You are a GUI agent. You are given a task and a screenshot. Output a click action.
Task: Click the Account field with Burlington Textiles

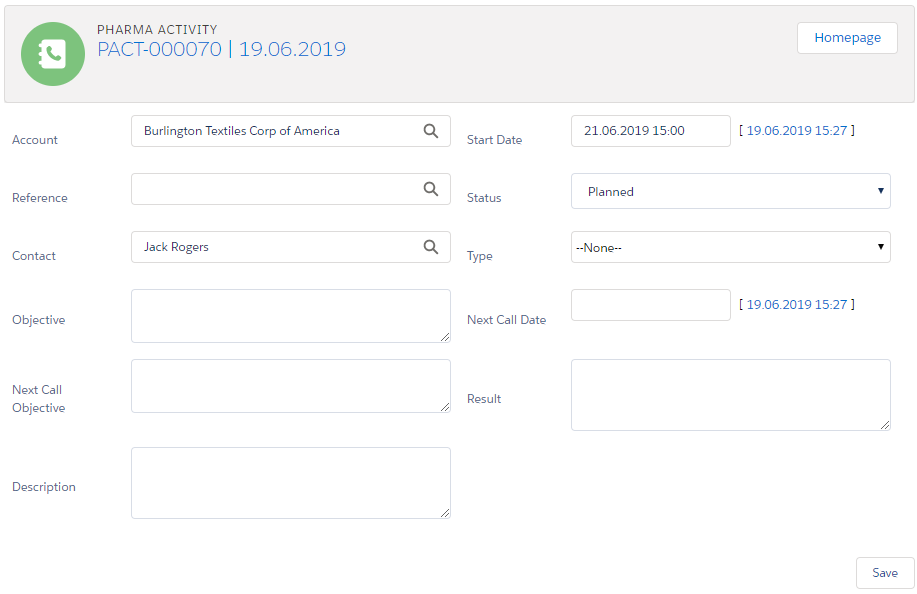(275, 131)
